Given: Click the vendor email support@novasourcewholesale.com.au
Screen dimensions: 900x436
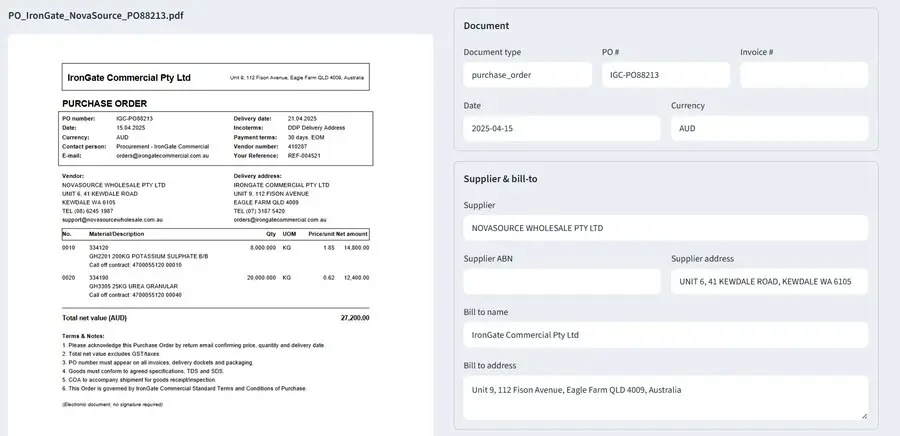Looking at the screenshot, I should pyautogui.click(x=112, y=220).
